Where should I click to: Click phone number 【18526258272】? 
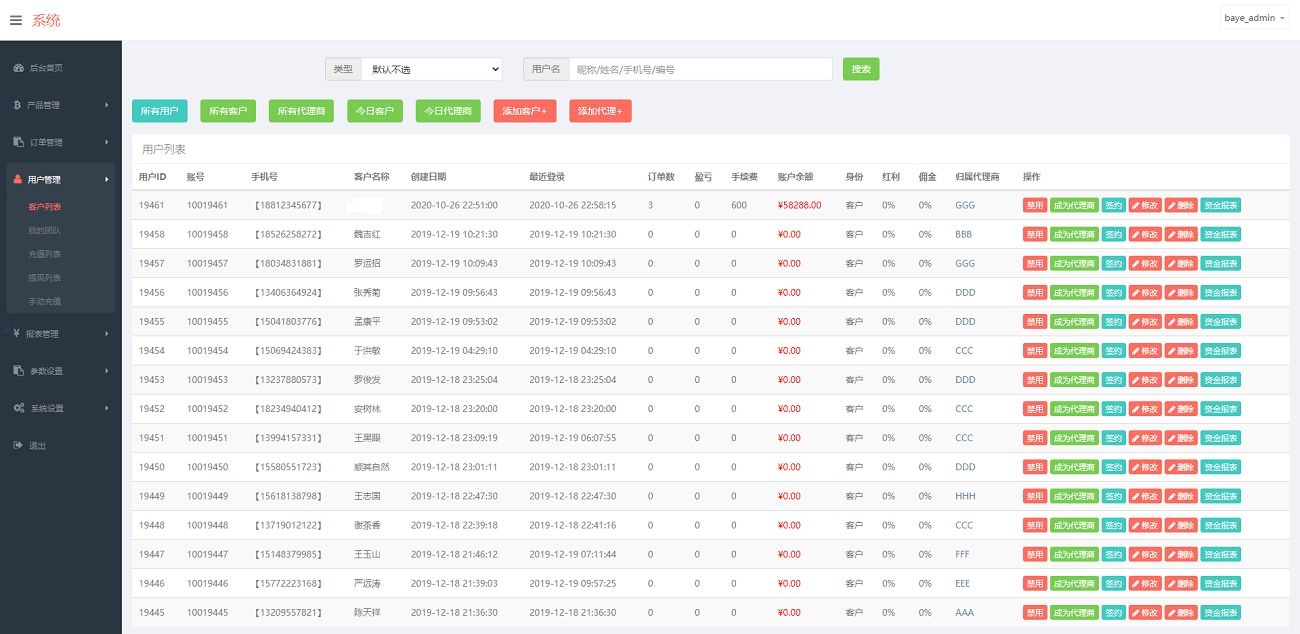288,234
